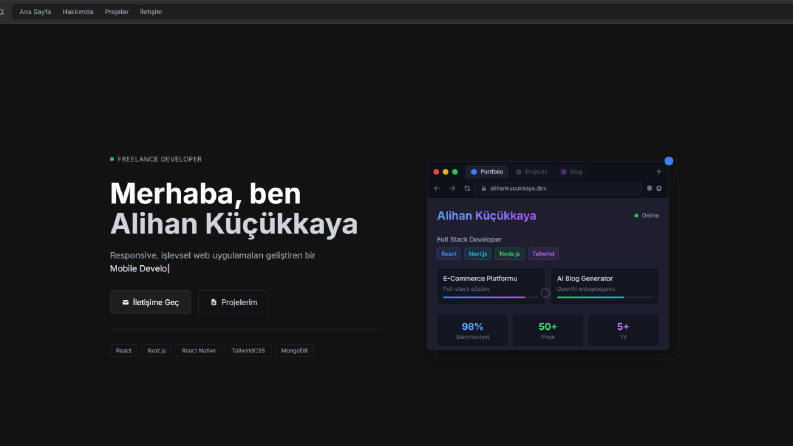Click the envelope icon in İletişime Geç
793x446 pixels.
(x=125, y=302)
